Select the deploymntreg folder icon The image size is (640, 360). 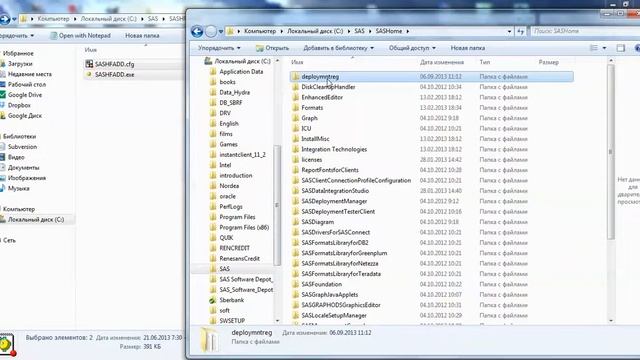click(296, 76)
